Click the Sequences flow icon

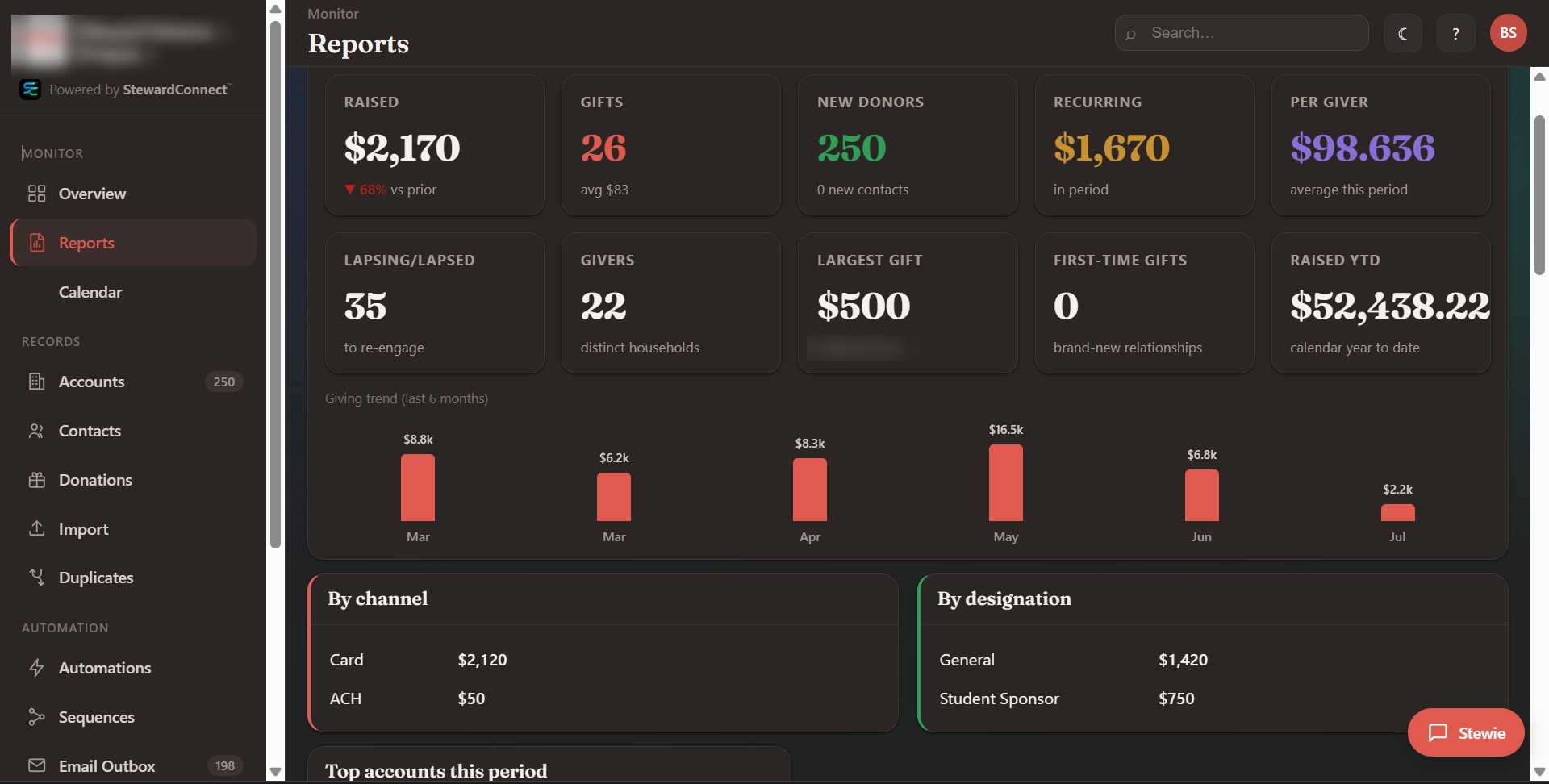pyautogui.click(x=36, y=717)
